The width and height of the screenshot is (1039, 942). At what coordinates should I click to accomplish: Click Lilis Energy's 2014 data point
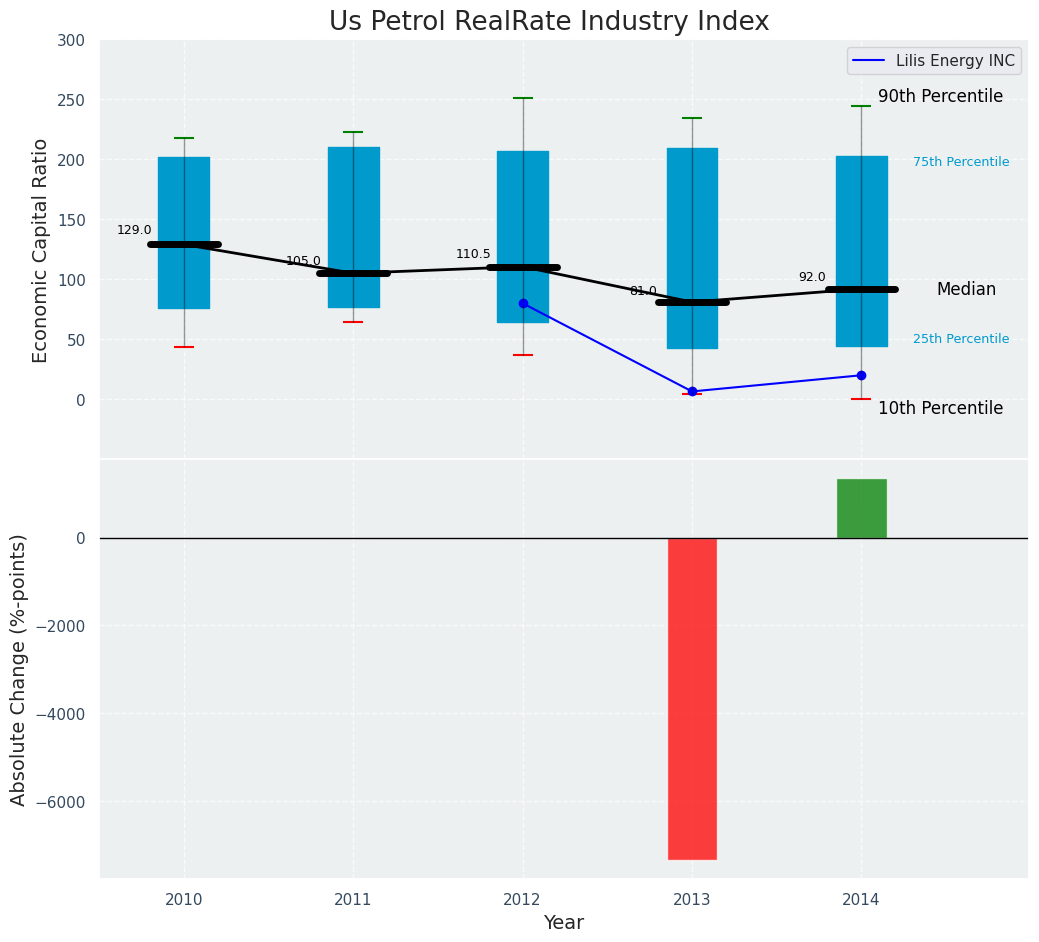pyautogui.click(x=861, y=375)
